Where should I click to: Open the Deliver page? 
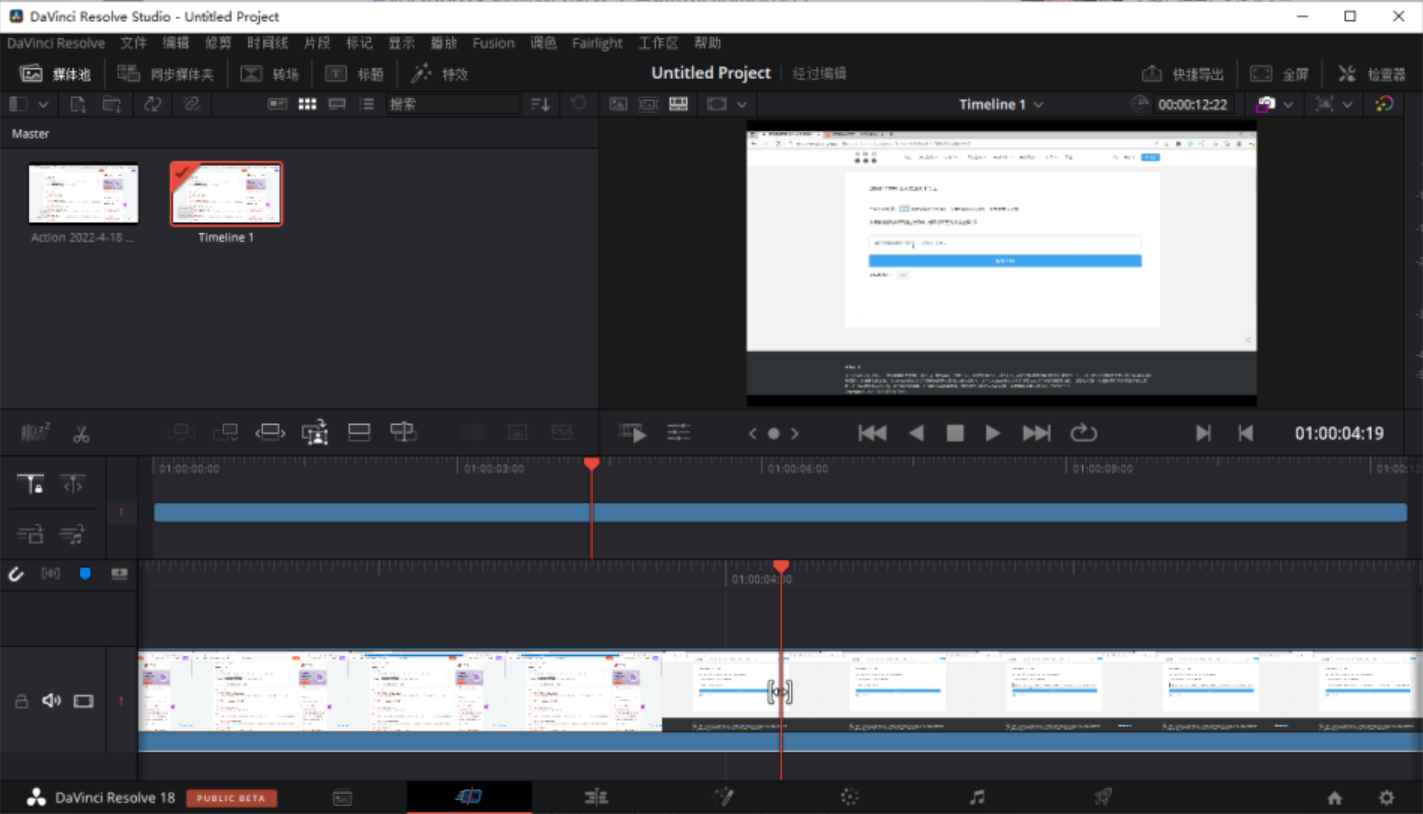pos(1104,797)
